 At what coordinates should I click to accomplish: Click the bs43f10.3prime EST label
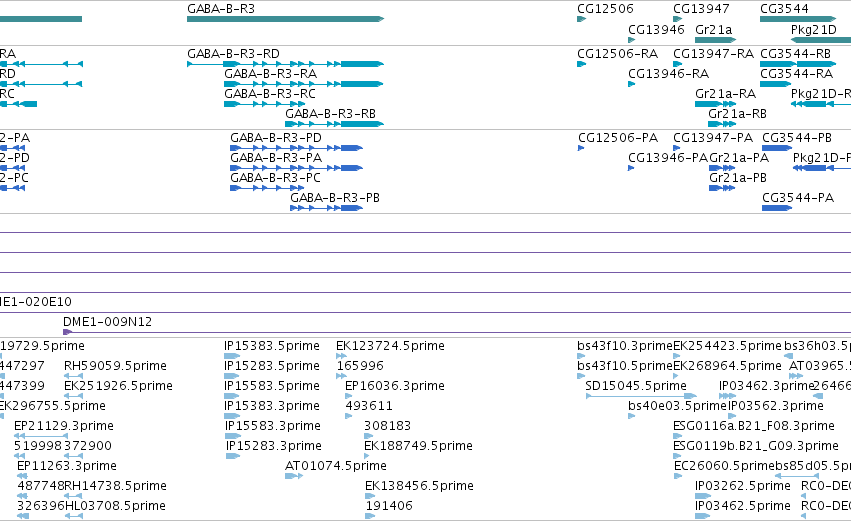[625, 346]
